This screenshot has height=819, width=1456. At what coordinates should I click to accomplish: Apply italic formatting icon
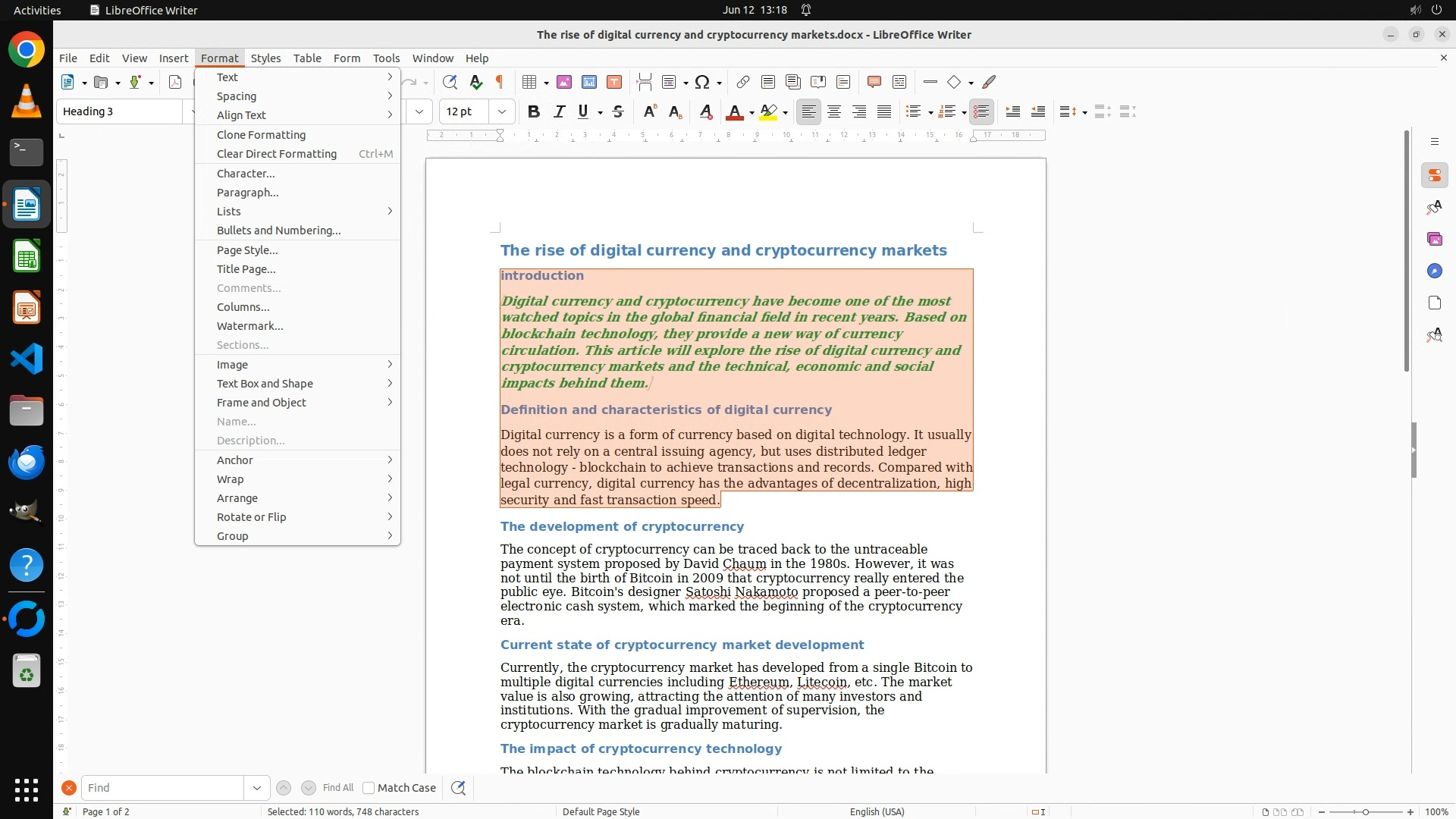(x=560, y=112)
